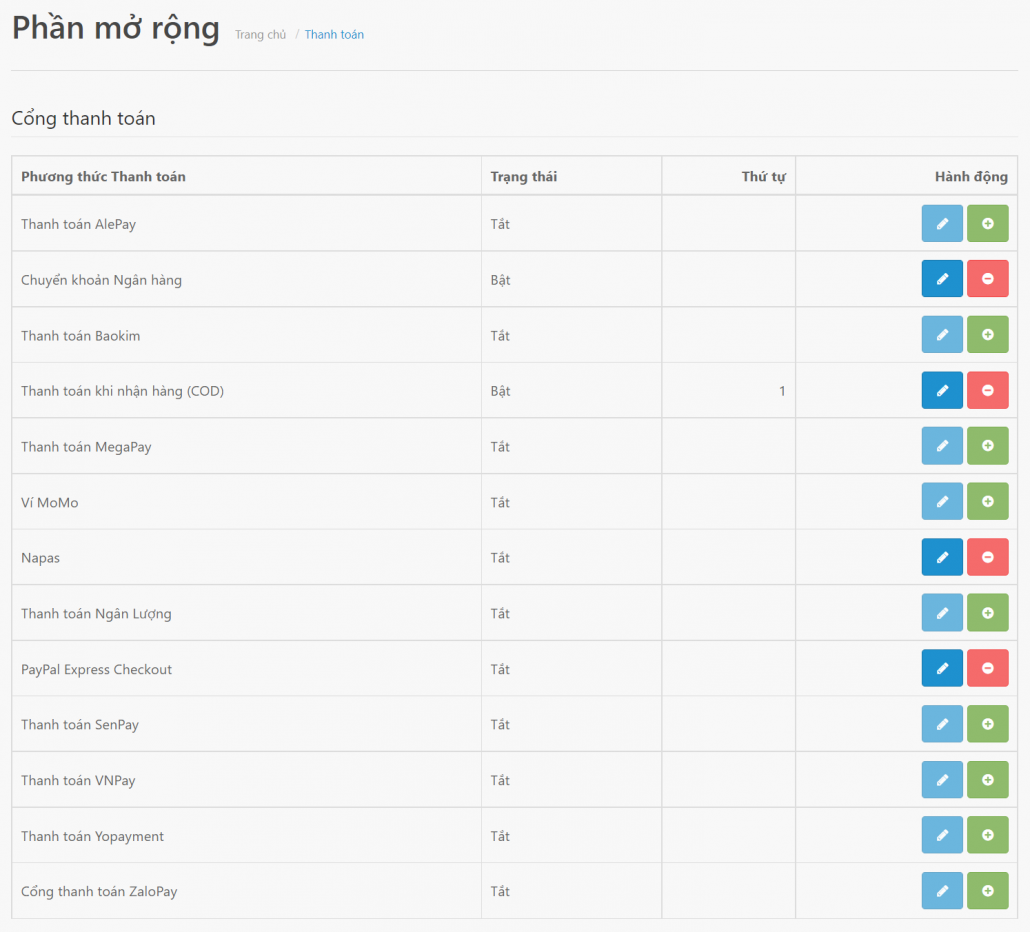Select 'Thanh toán Ngân Lượng' row text

96,613
